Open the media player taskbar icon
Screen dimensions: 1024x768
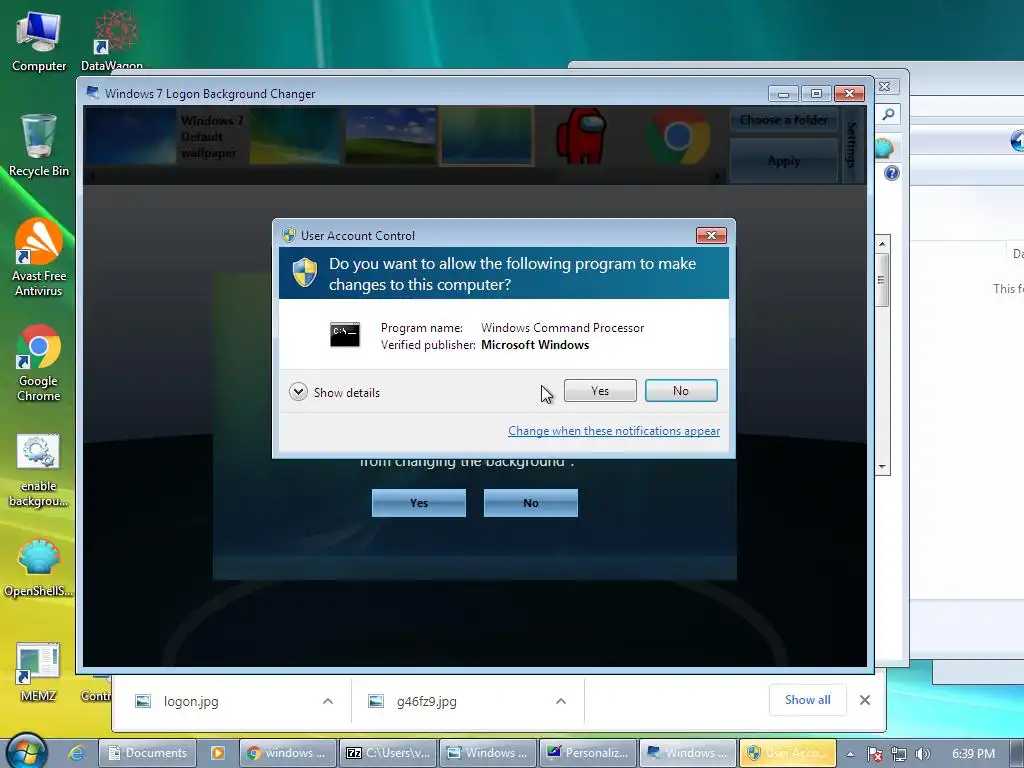217,753
